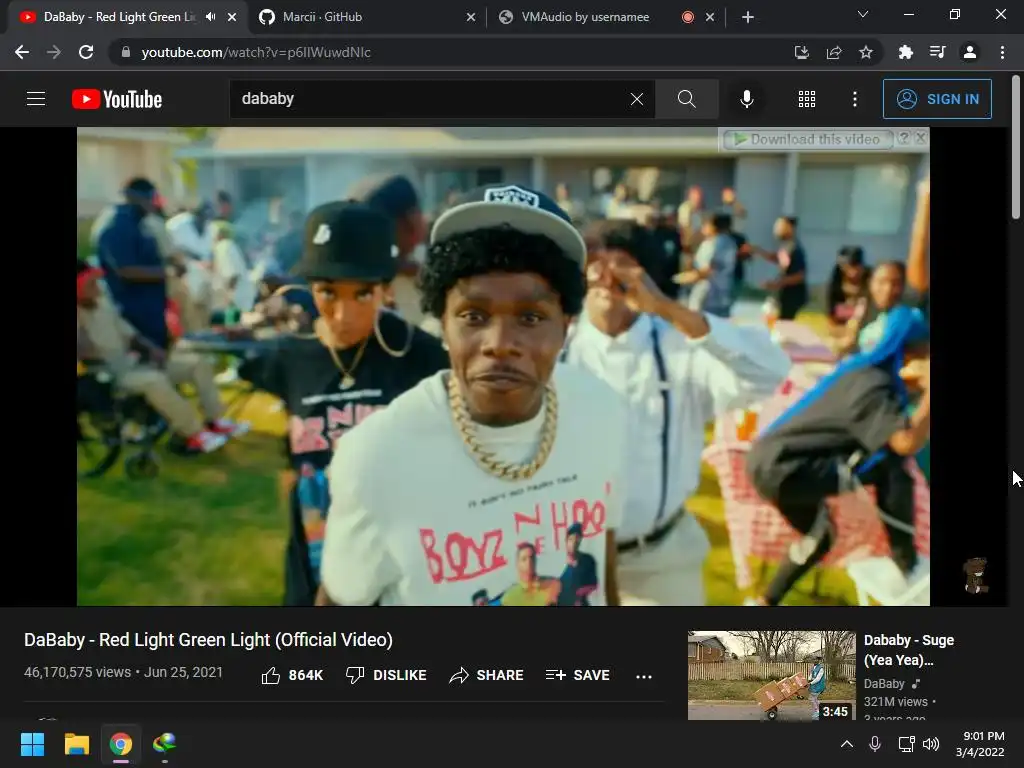Open Dababy - Suge (Yea Yea) title link
The width and height of the screenshot is (1024, 768).
pos(908,650)
